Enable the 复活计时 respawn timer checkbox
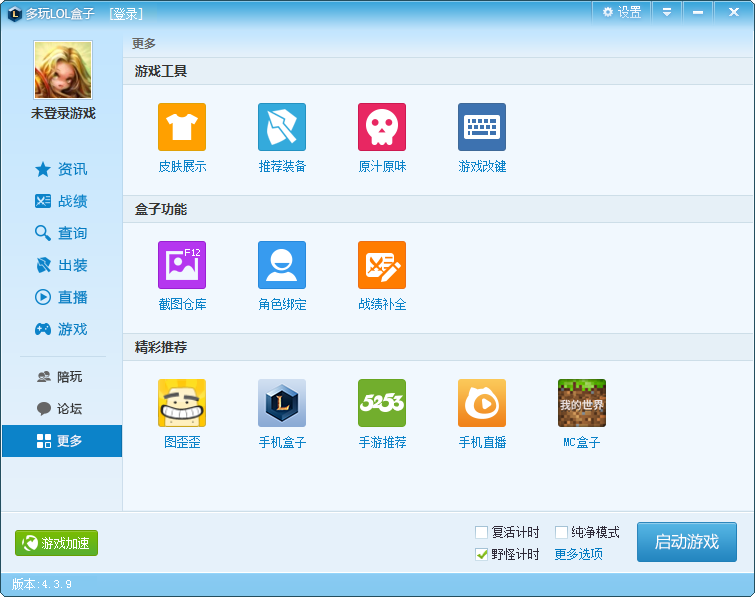755x597 pixels. 482,533
